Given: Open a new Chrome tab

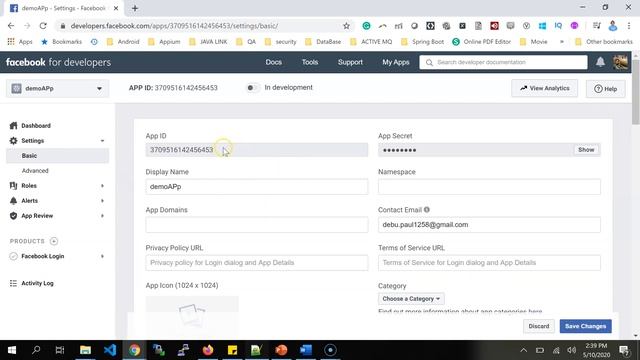Looking at the screenshot, I should coord(135,8).
